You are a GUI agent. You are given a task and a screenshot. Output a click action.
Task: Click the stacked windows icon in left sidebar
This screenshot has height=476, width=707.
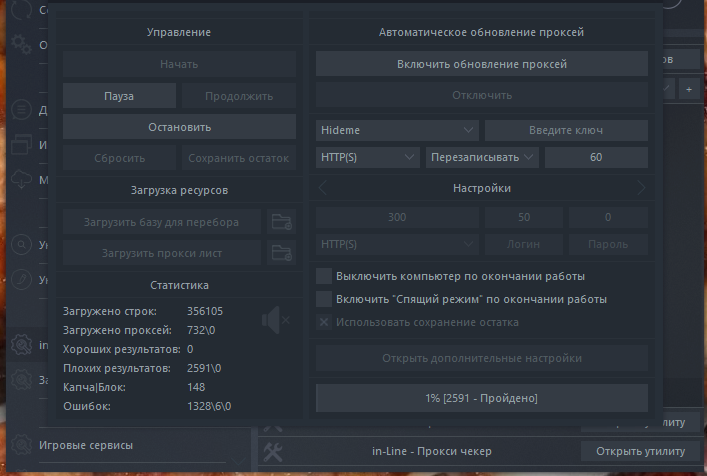pyautogui.click(x=21, y=145)
